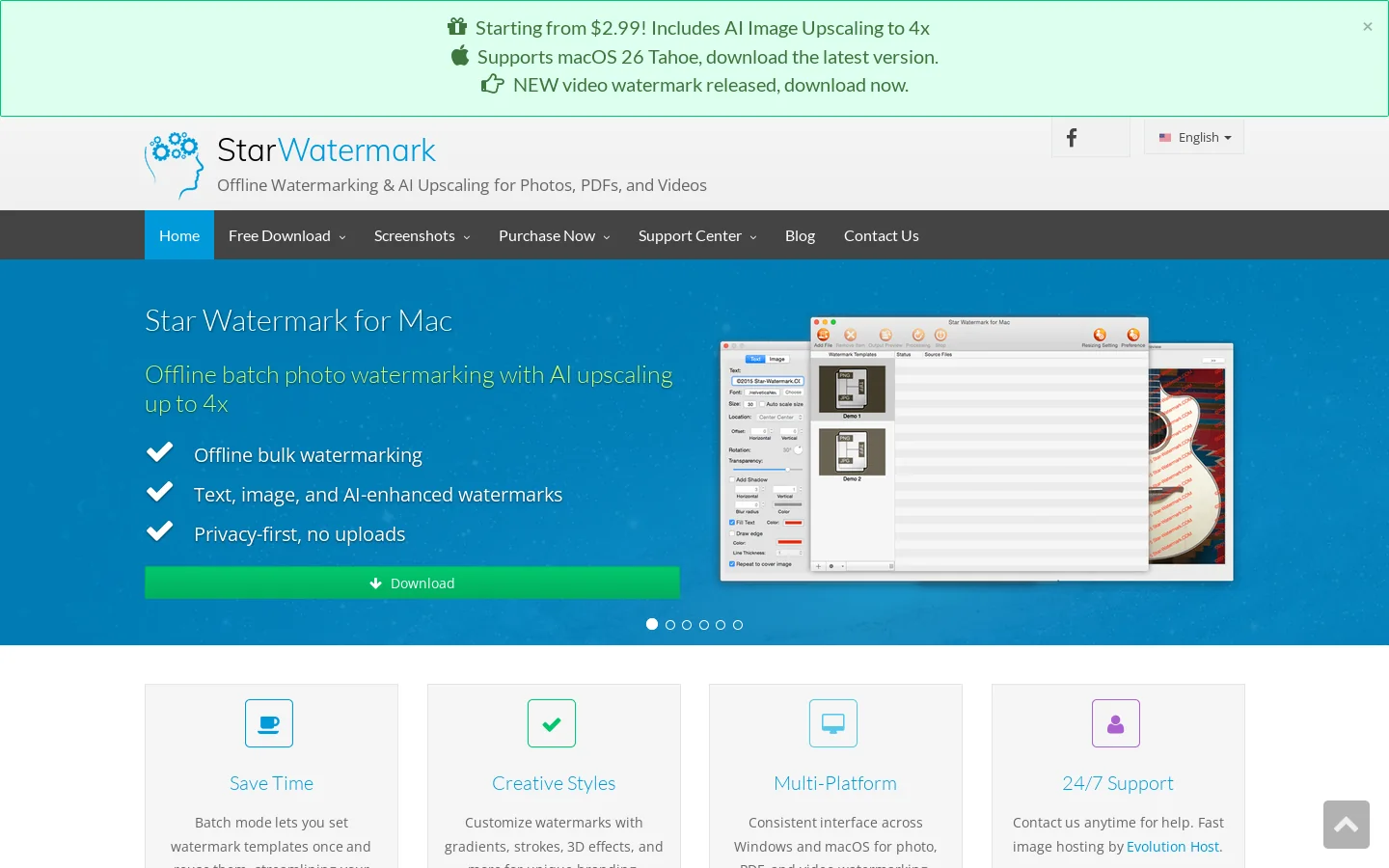Expand the Support Center menu
This screenshot has width=1389, height=868.
[x=697, y=235]
